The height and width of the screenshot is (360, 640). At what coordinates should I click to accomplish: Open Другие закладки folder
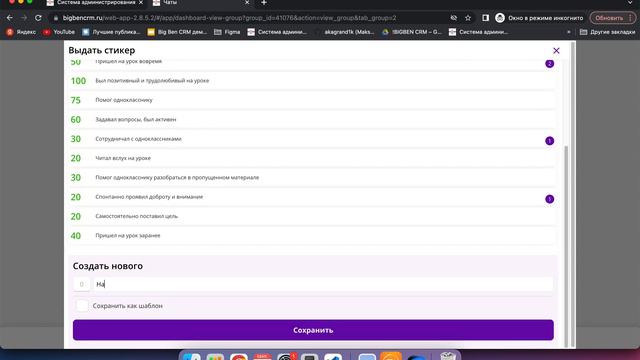point(607,32)
